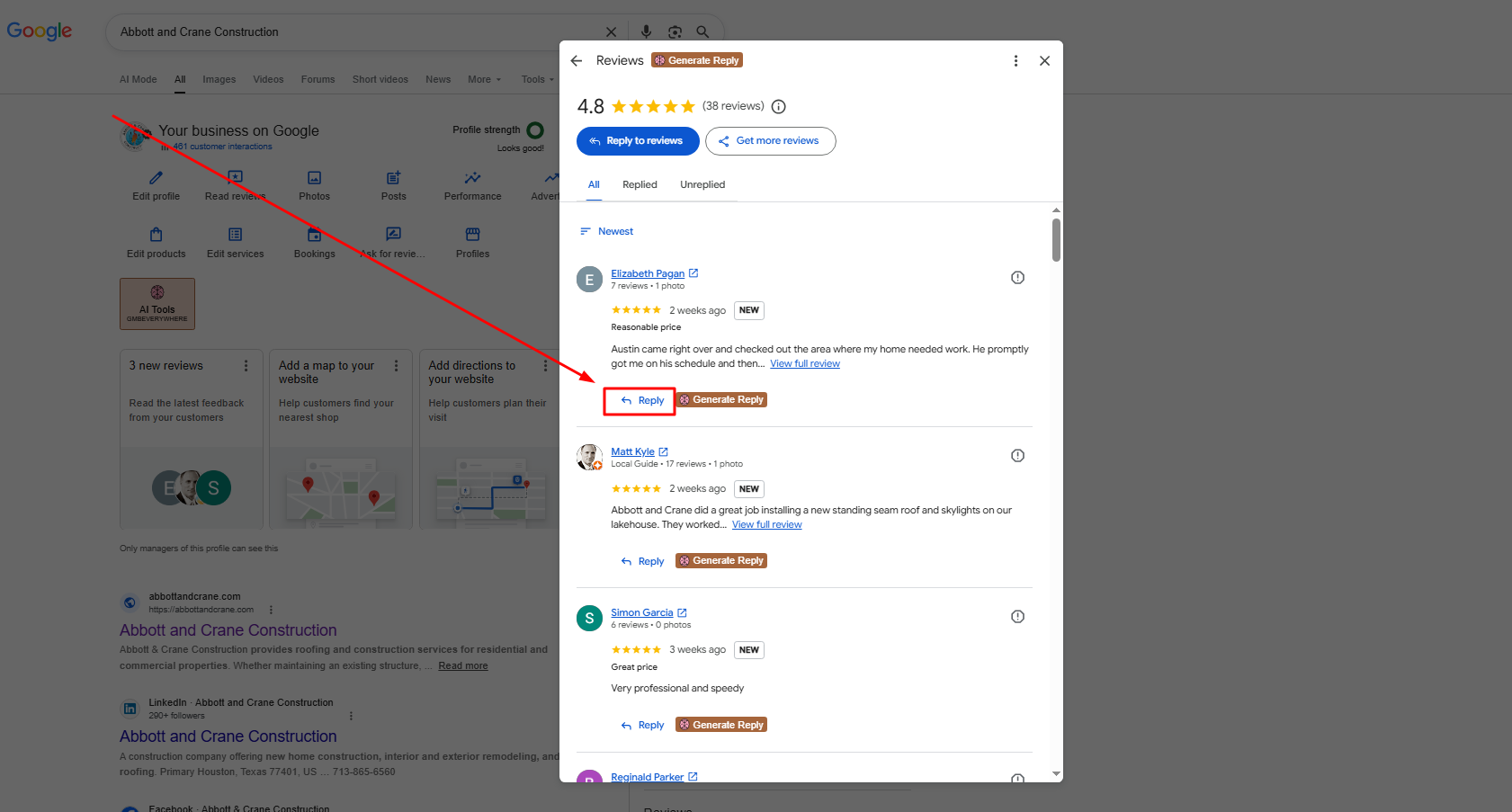Click the reviews panel scrollbar
Viewport: 1512px width, 812px height.
1056,240
